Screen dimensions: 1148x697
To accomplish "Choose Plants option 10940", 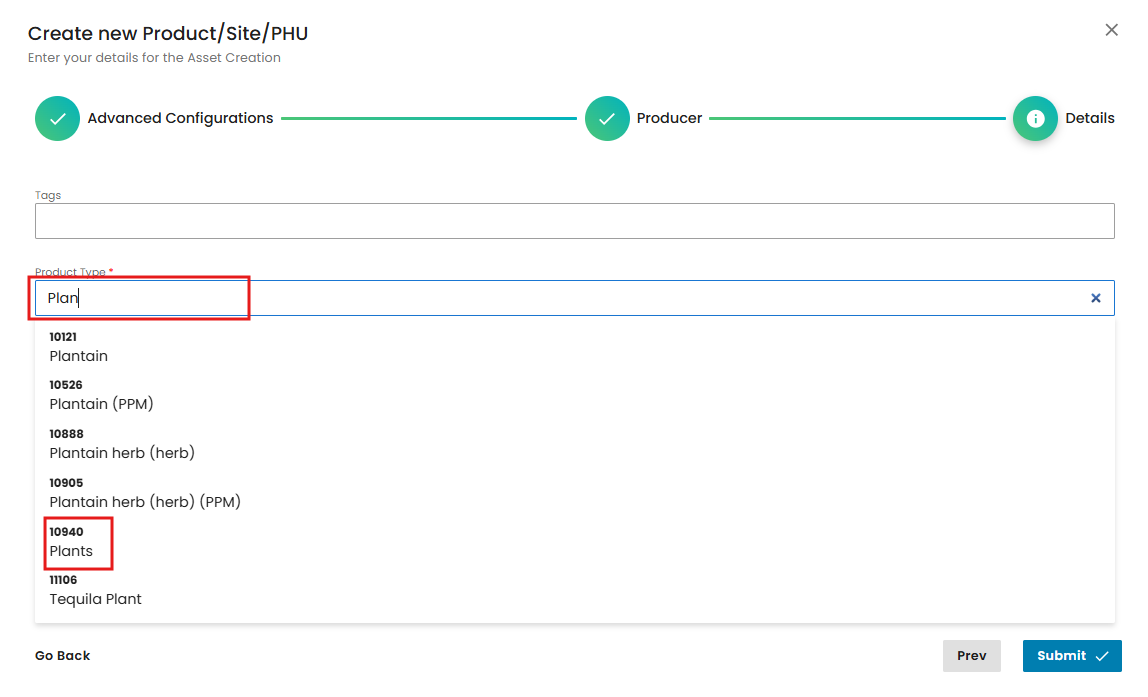I will 71,542.
